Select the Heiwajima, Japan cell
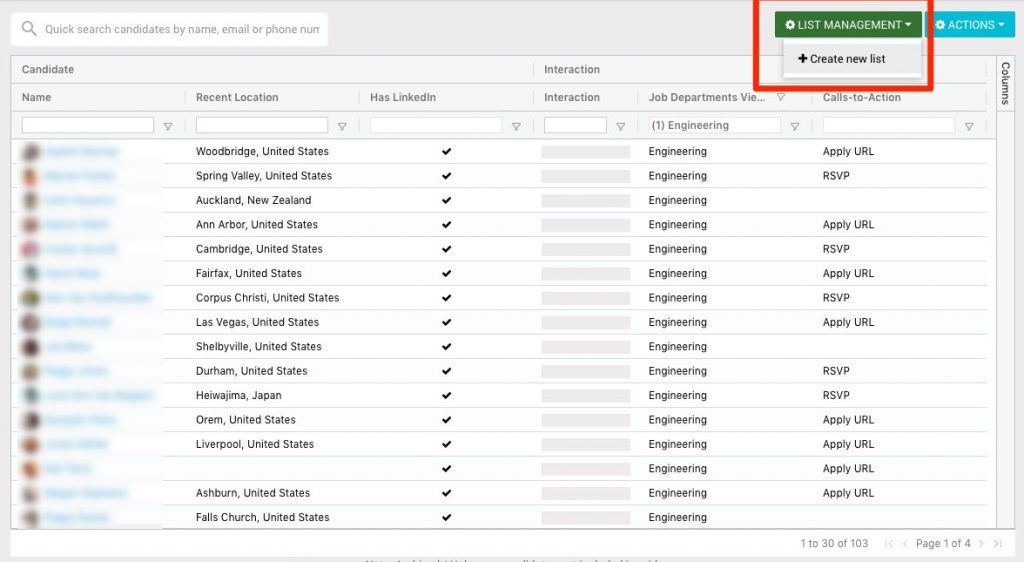 238,396
